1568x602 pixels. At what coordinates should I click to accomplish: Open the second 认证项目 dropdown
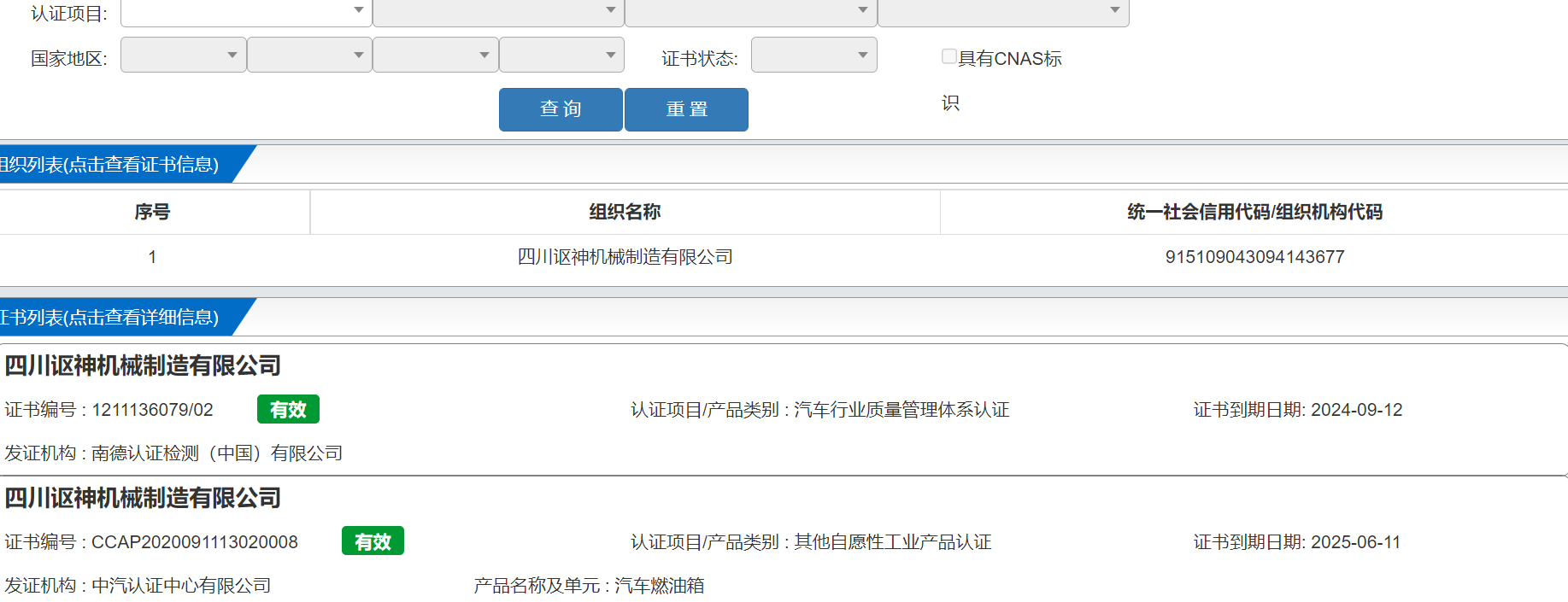498,12
